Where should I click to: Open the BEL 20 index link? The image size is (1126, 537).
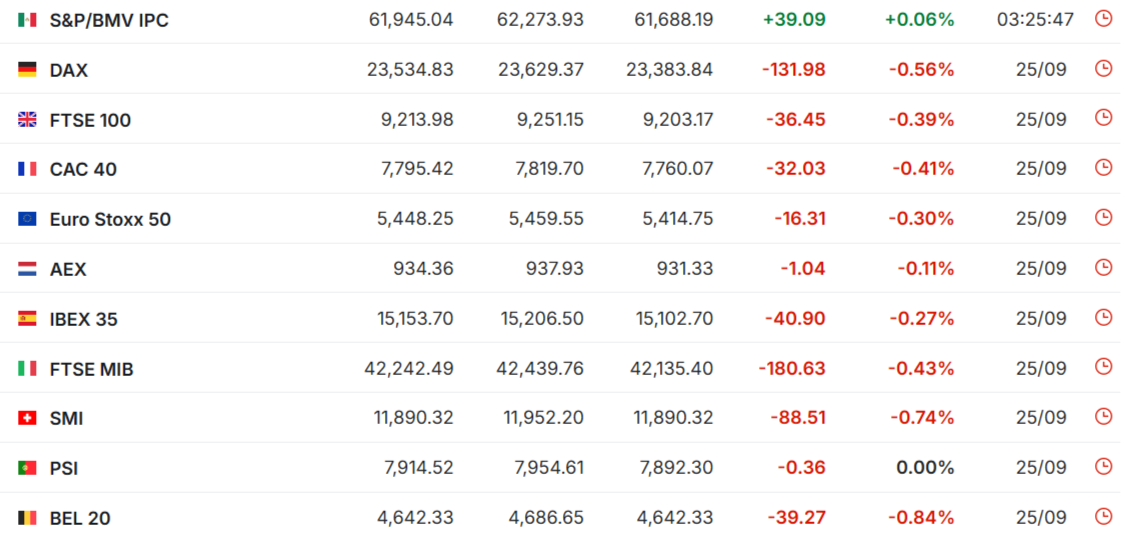pyautogui.click(x=80, y=518)
